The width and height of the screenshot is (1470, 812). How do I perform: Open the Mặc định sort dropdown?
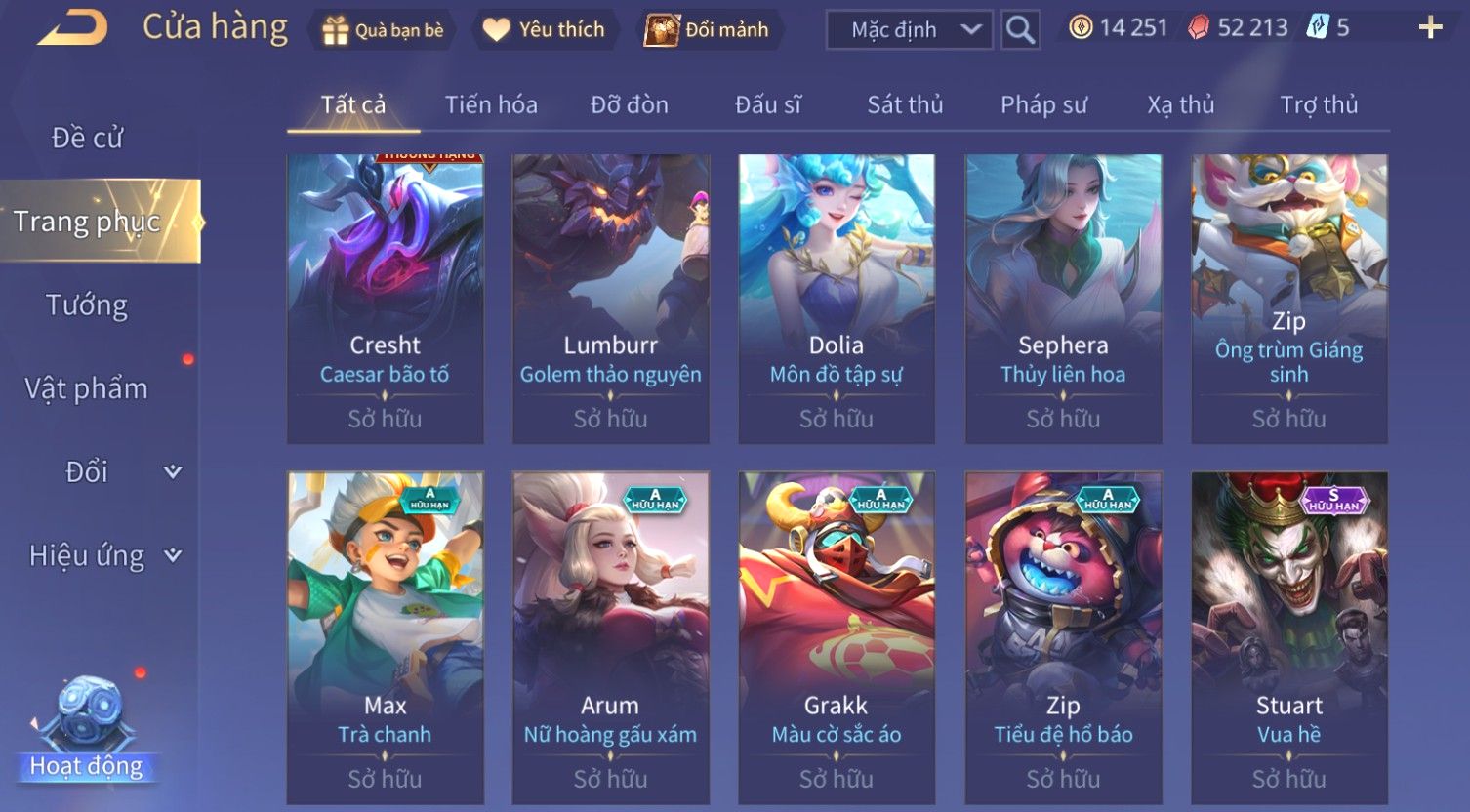(x=909, y=30)
